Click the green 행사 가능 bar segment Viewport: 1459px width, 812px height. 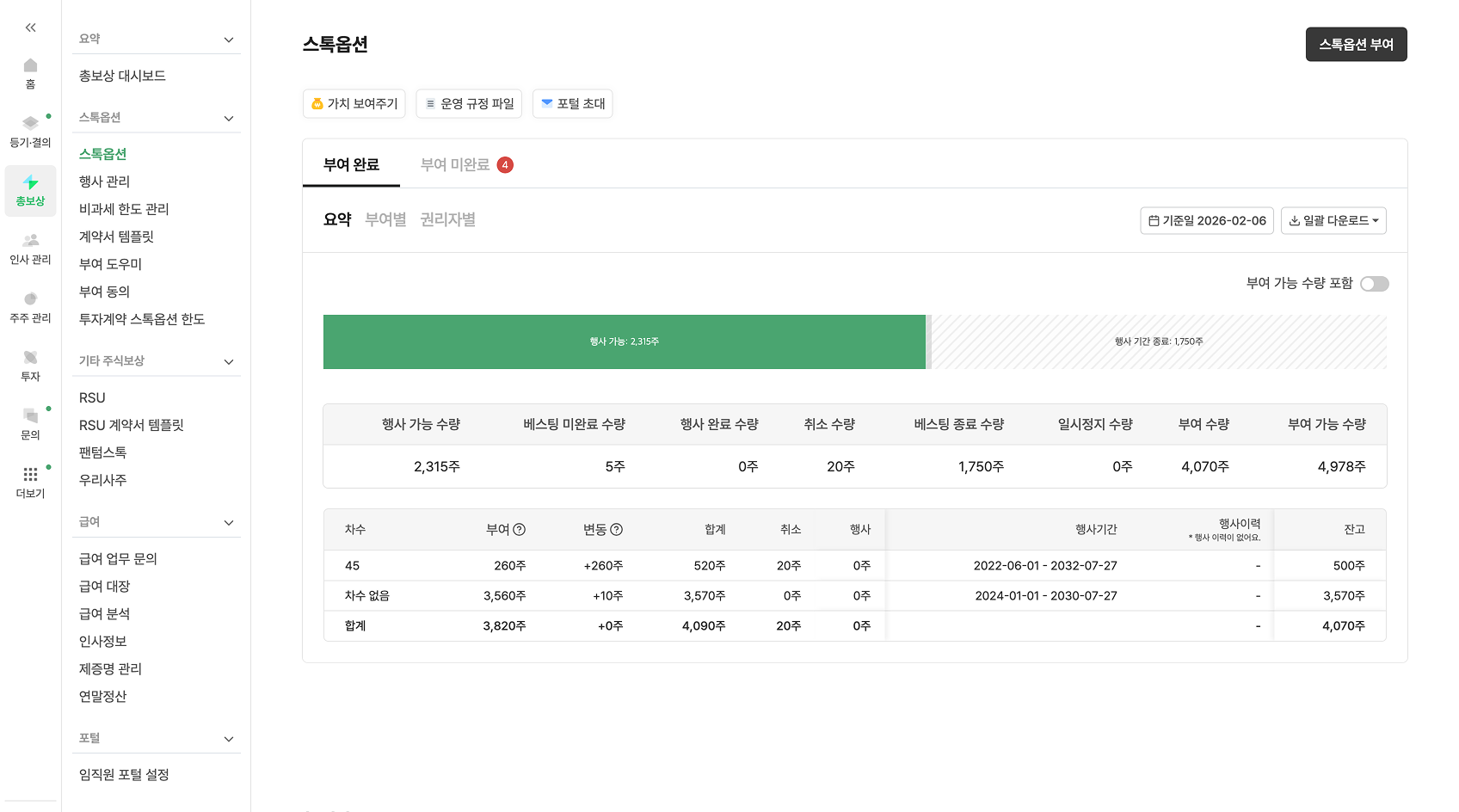pyautogui.click(x=624, y=341)
